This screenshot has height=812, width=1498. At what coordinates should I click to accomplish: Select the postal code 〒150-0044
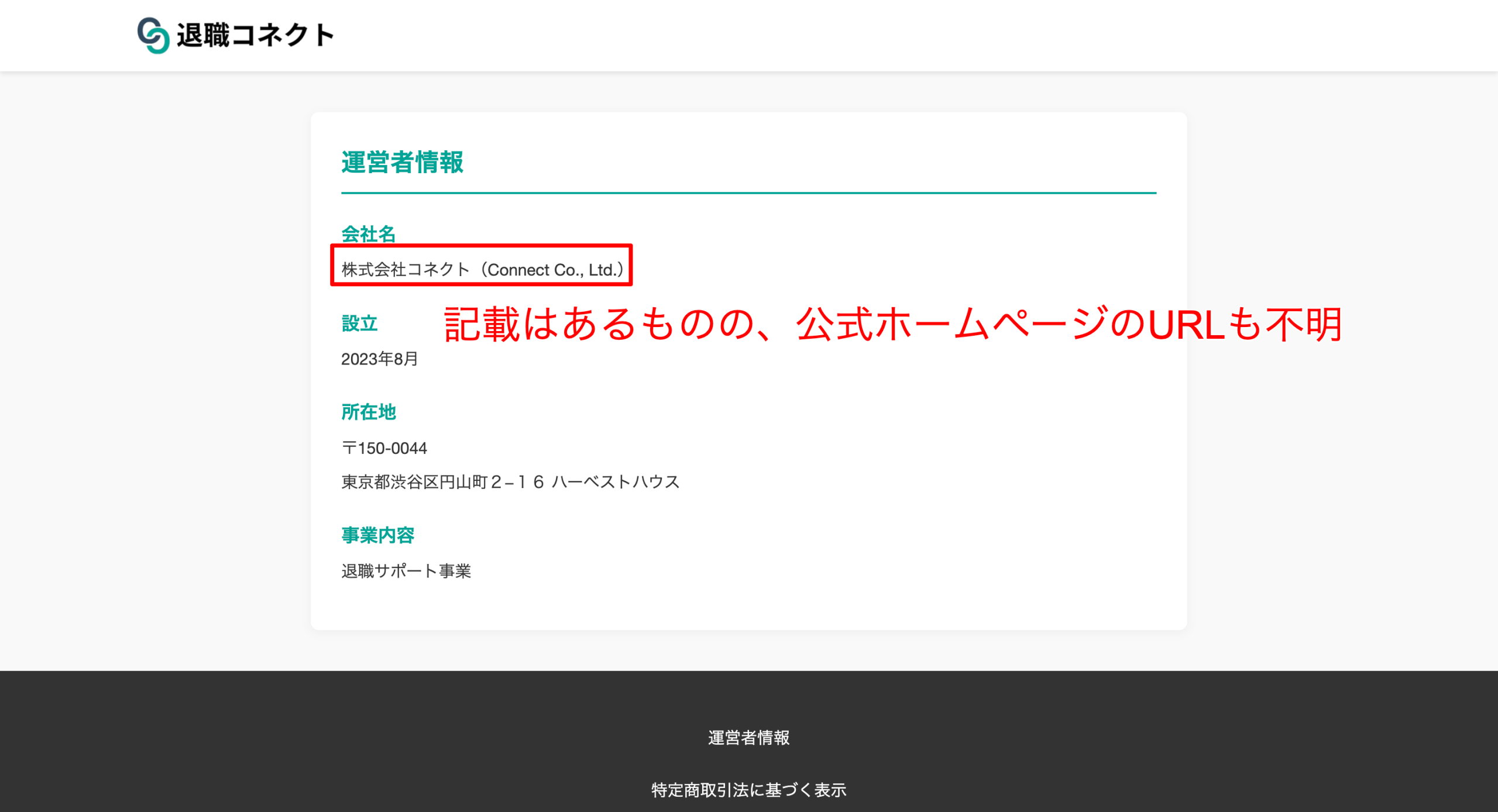pos(384,448)
